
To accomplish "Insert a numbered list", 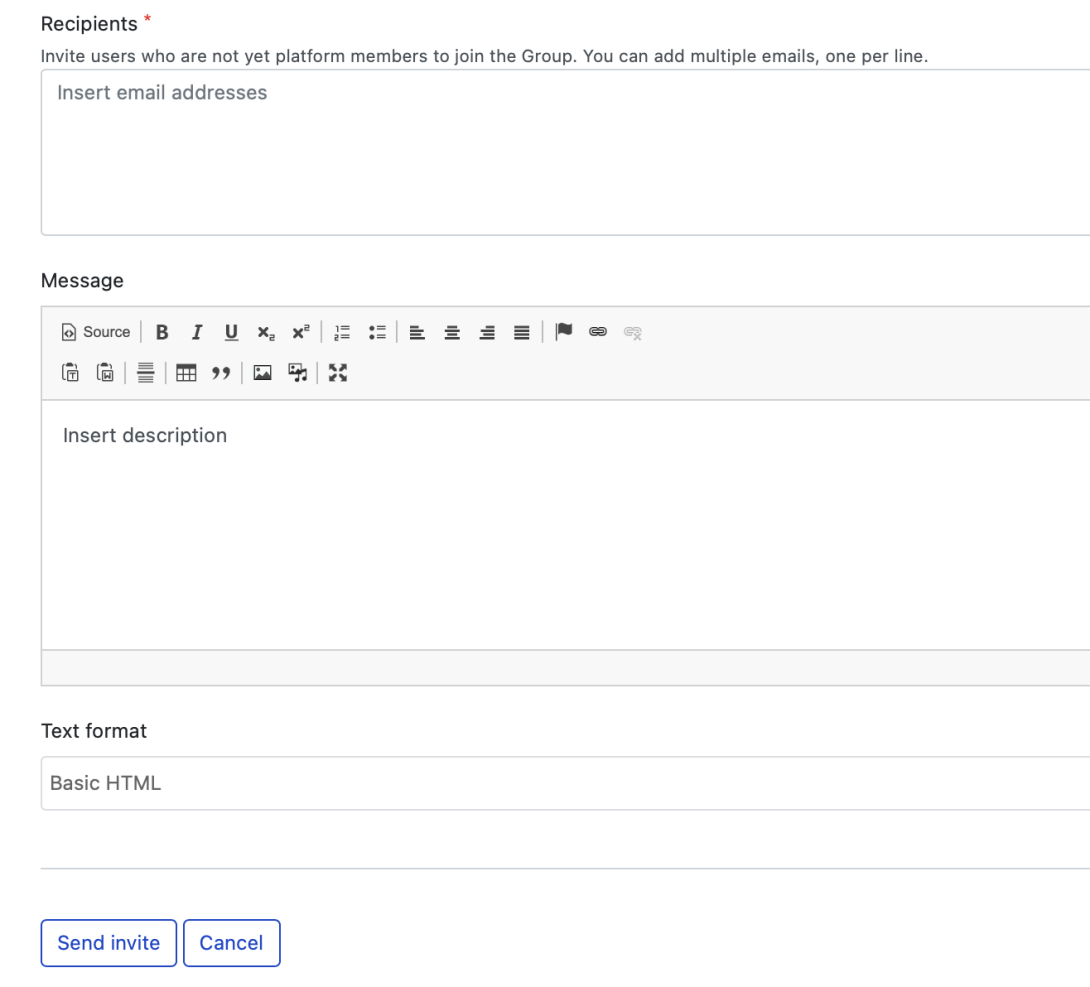I will pos(342,332).
